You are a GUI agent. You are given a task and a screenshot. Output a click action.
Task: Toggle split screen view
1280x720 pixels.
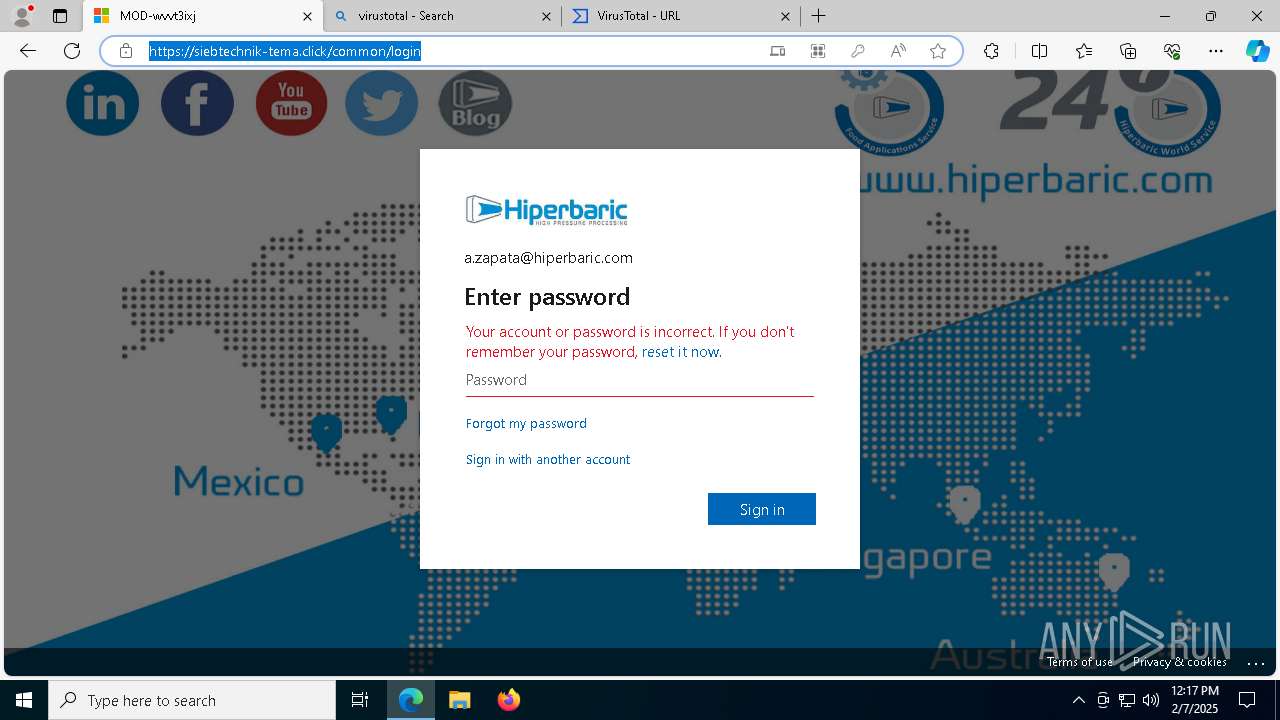click(x=1039, y=51)
